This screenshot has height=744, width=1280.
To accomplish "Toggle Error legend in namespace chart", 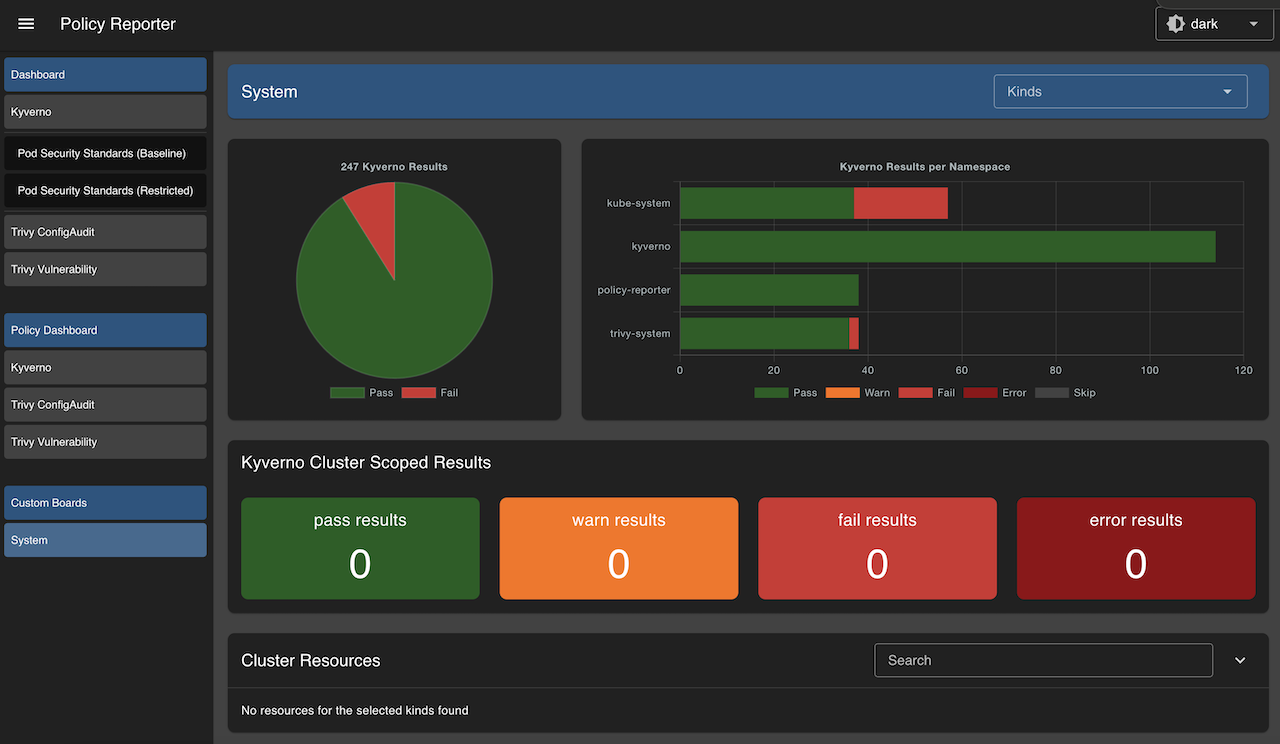I will [995, 393].
